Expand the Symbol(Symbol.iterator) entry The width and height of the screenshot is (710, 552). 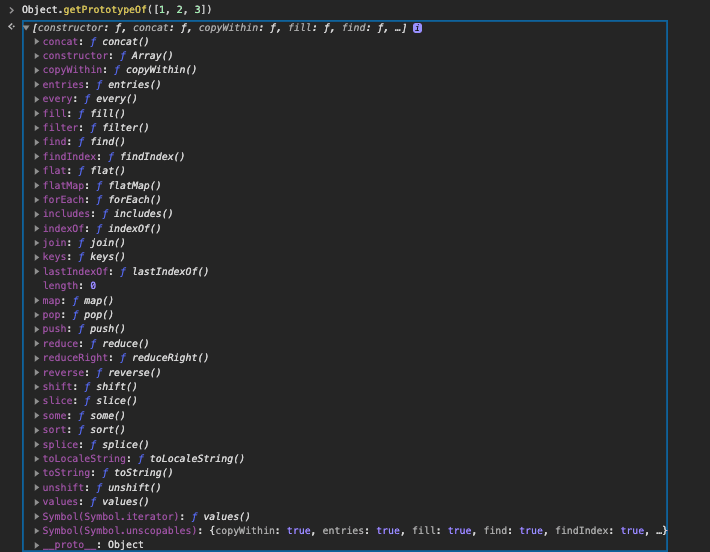[37, 516]
